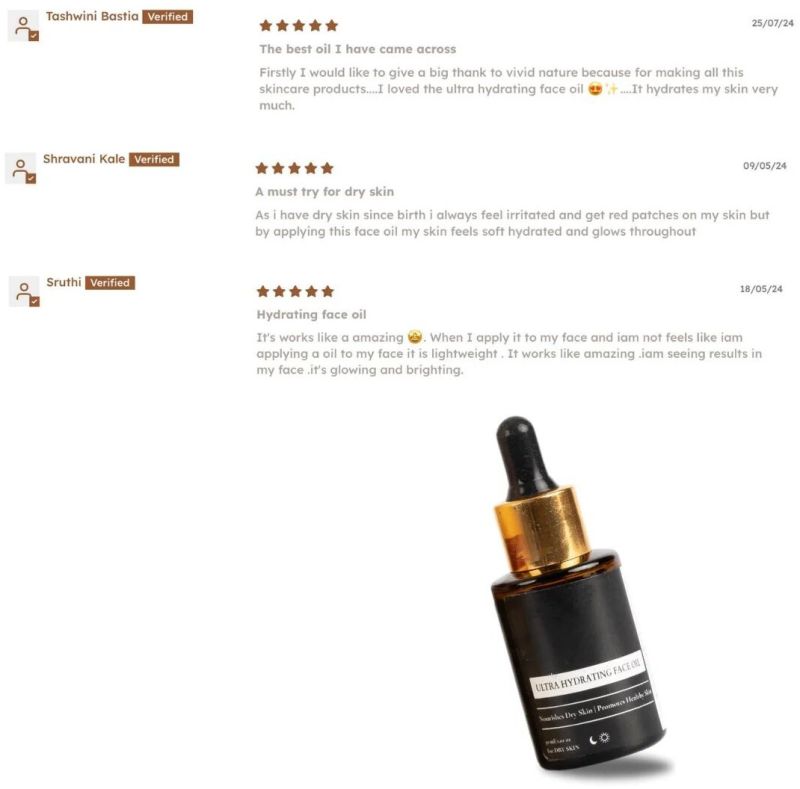
Task: Click review title 'Hydrating face oil'
Action: tap(311, 315)
